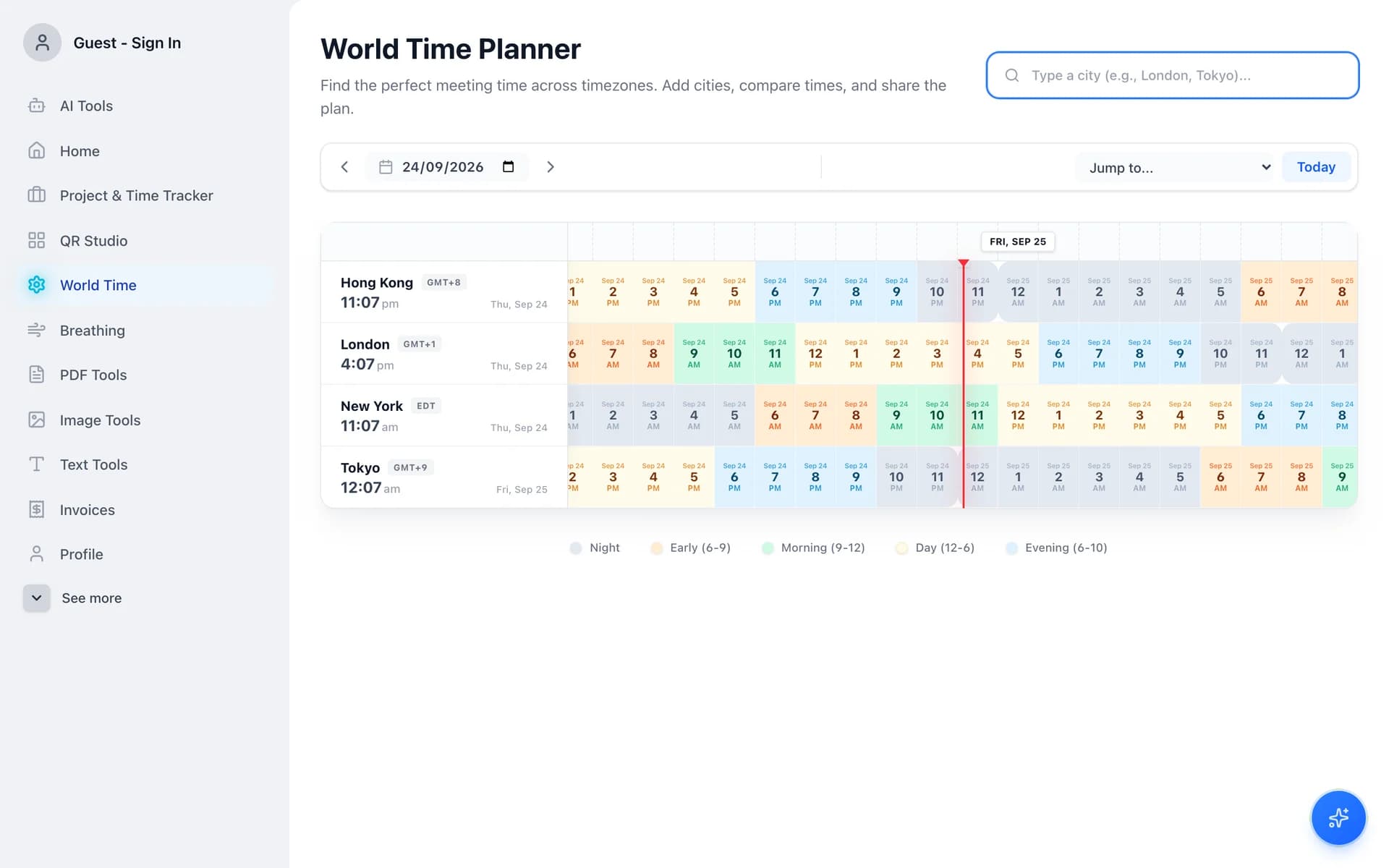Select Hong Kong city row label

pyautogui.click(x=377, y=283)
